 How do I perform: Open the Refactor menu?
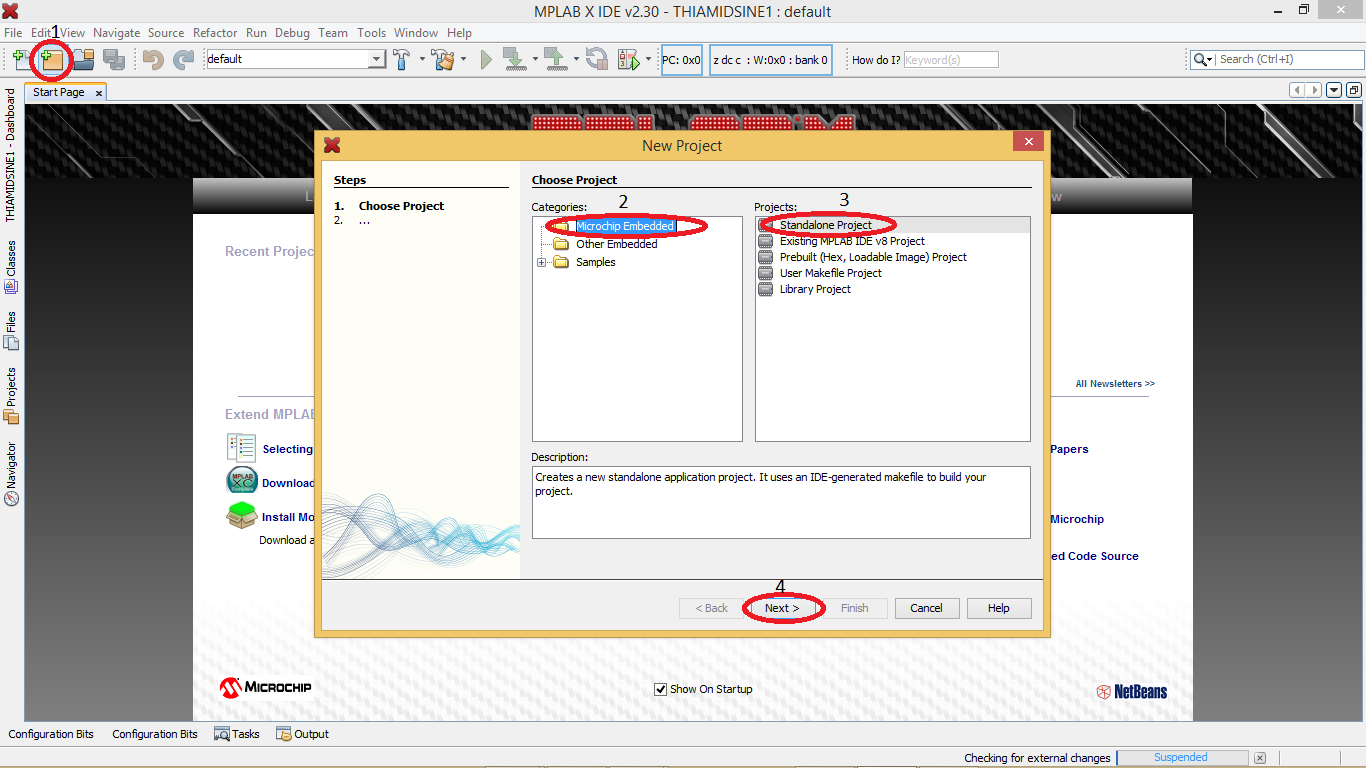(x=215, y=33)
